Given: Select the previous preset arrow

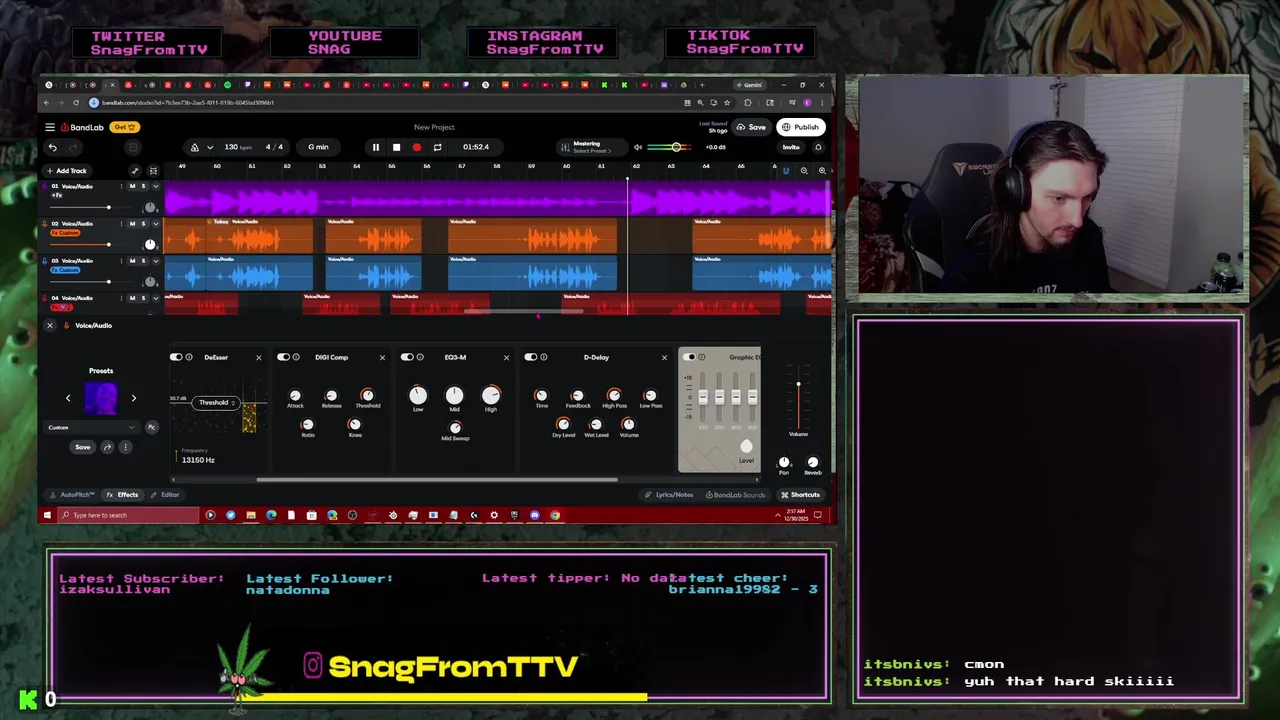Looking at the screenshot, I should tap(68, 398).
